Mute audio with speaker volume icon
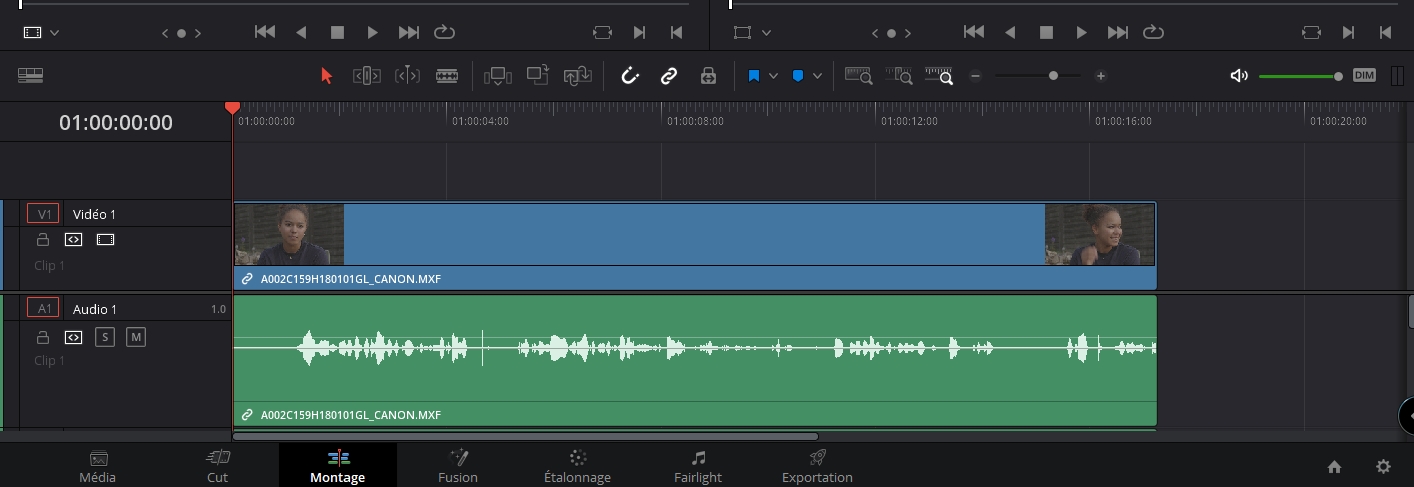1414x487 pixels. click(x=1239, y=76)
